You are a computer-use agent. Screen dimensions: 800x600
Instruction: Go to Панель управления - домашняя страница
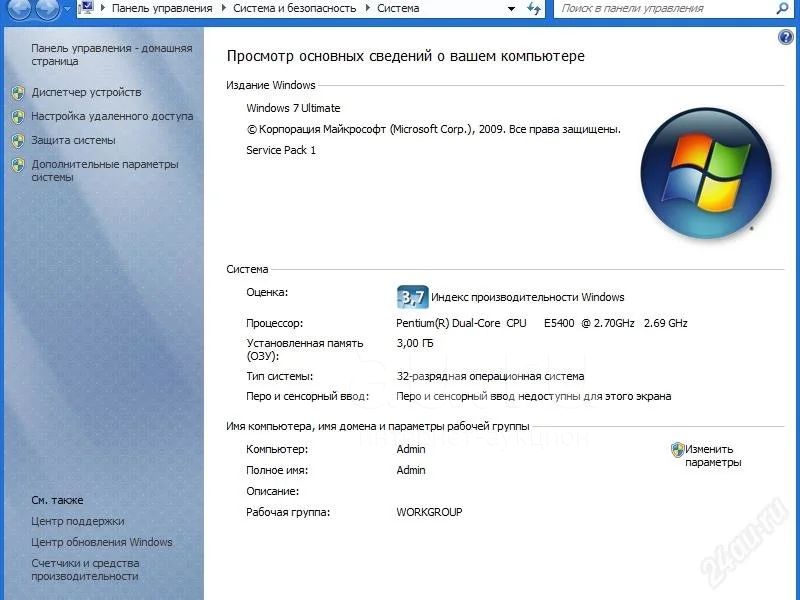click(x=112, y=55)
